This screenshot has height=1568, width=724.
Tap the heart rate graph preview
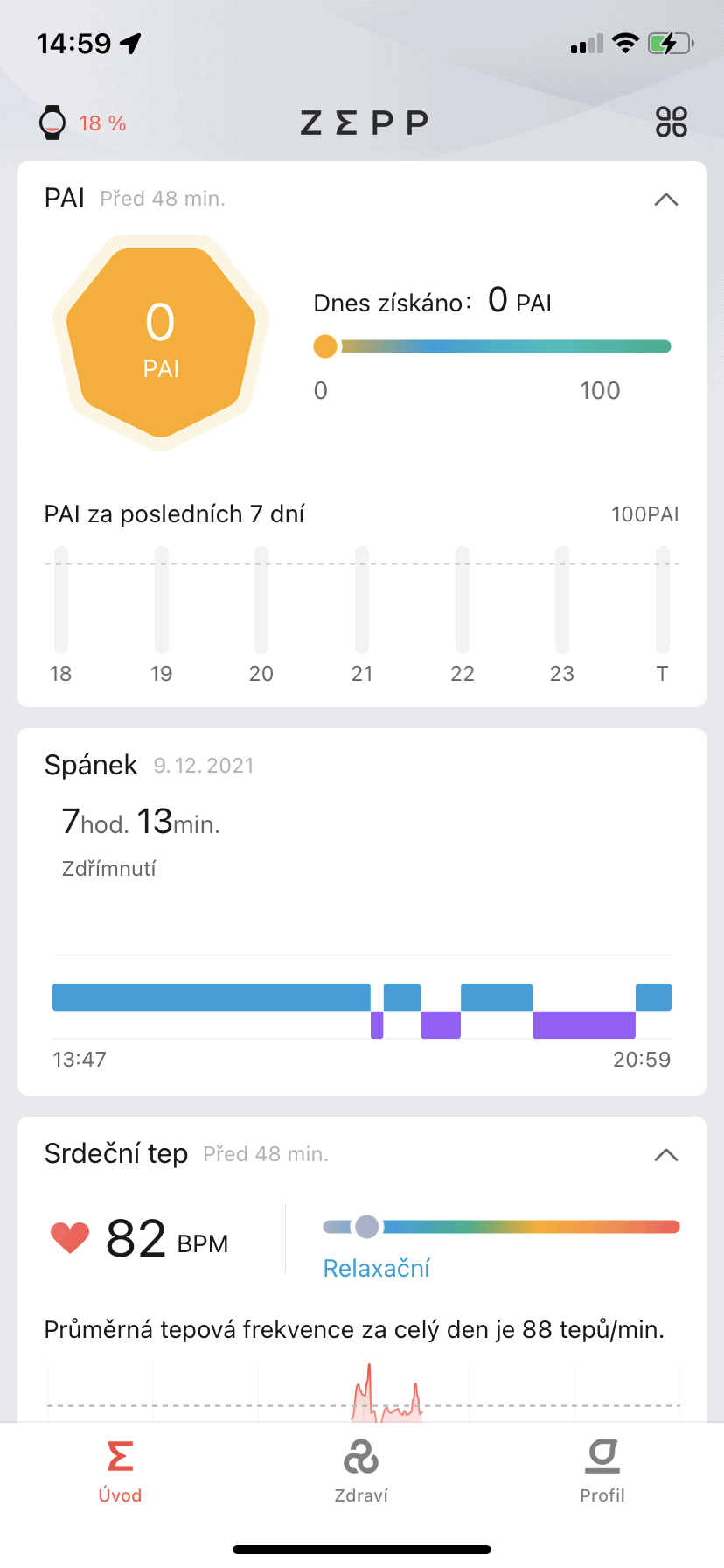click(x=364, y=1391)
